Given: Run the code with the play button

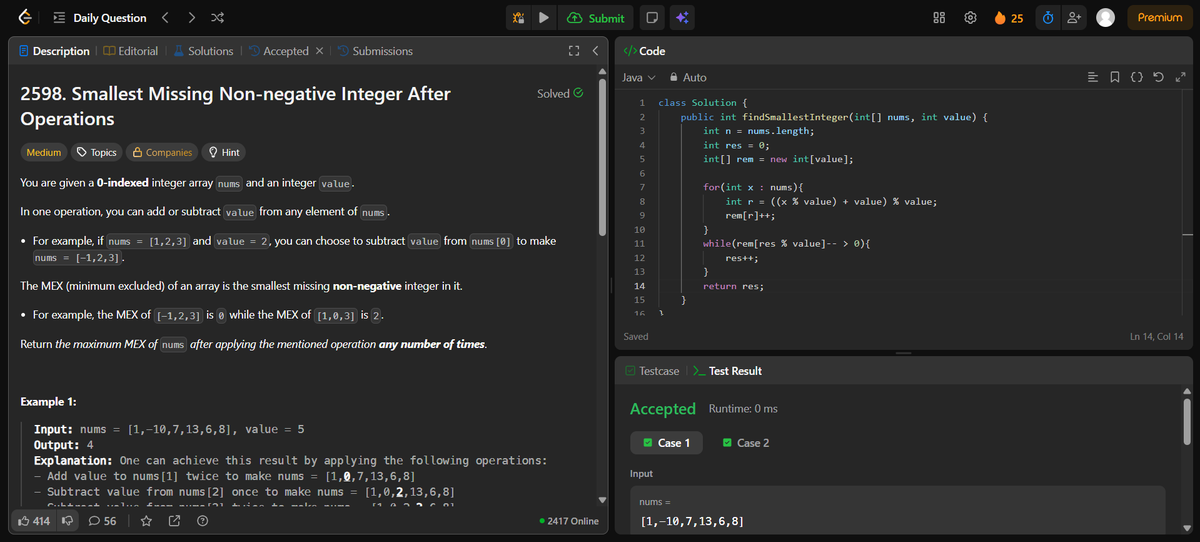Looking at the screenshot, I should [543, 18].
